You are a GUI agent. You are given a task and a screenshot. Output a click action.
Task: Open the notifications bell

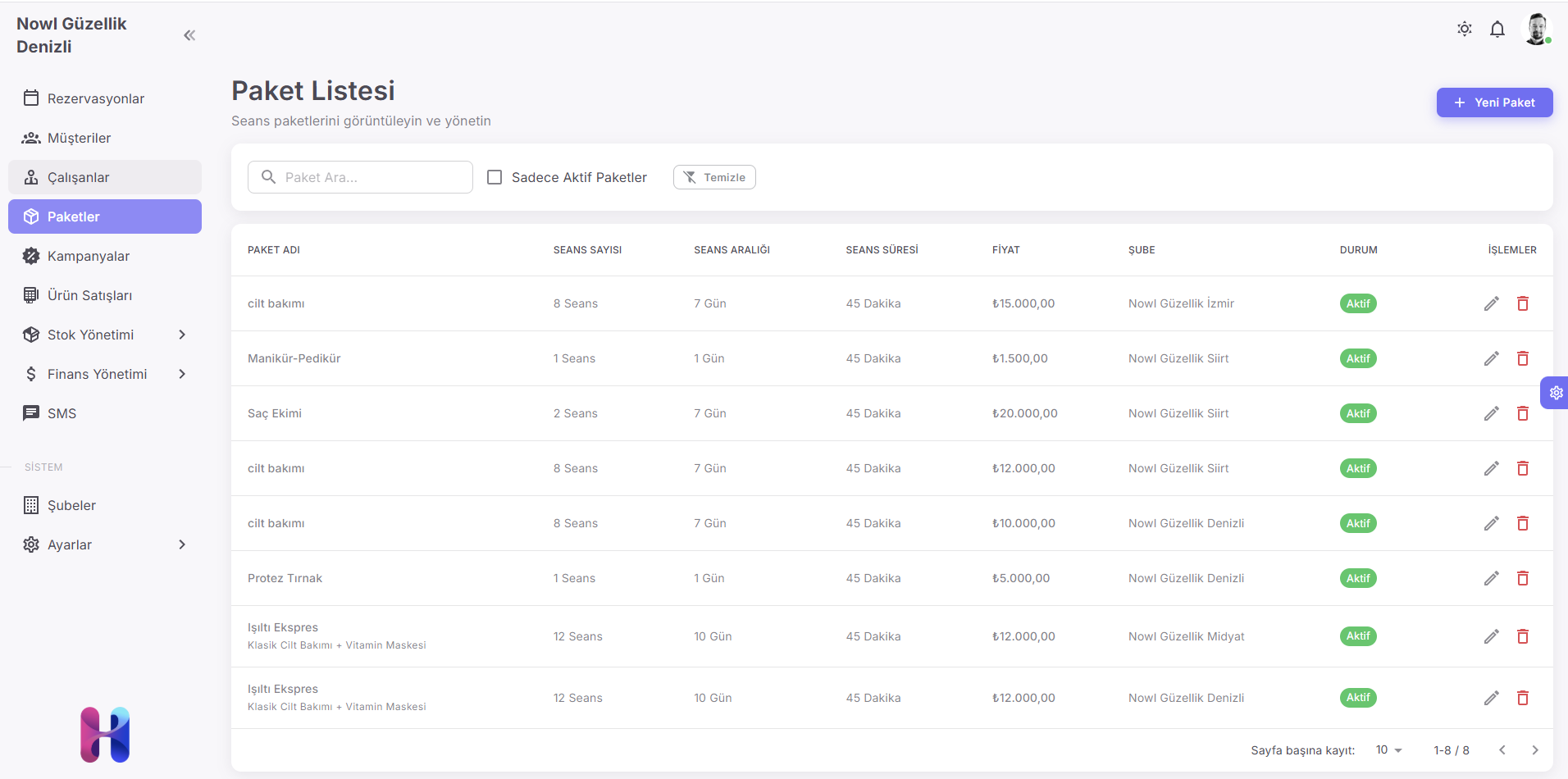point(1497,30)
